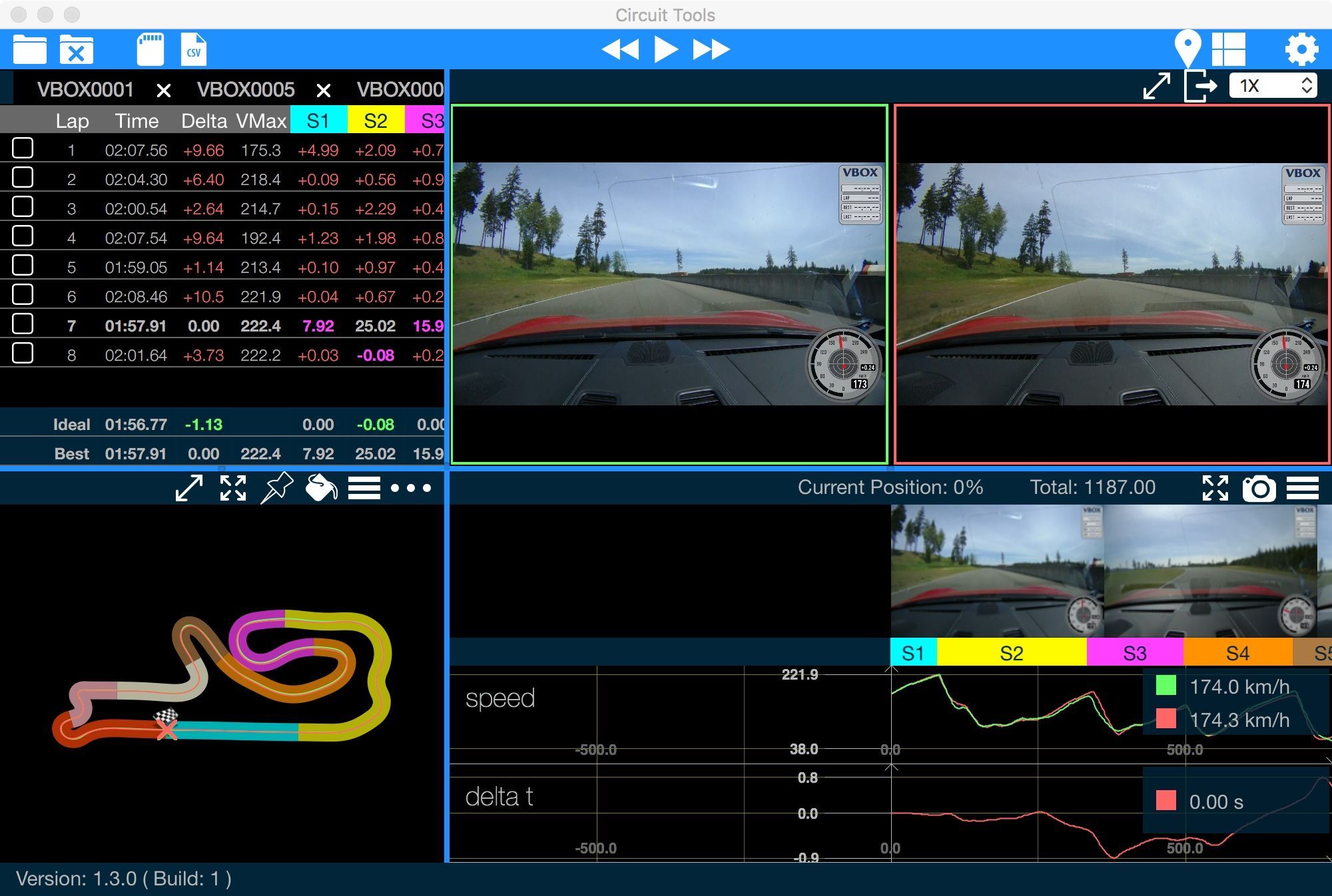Open the folder load file icon
Screen dimensions: 1332x896
[x=29, y=49]
